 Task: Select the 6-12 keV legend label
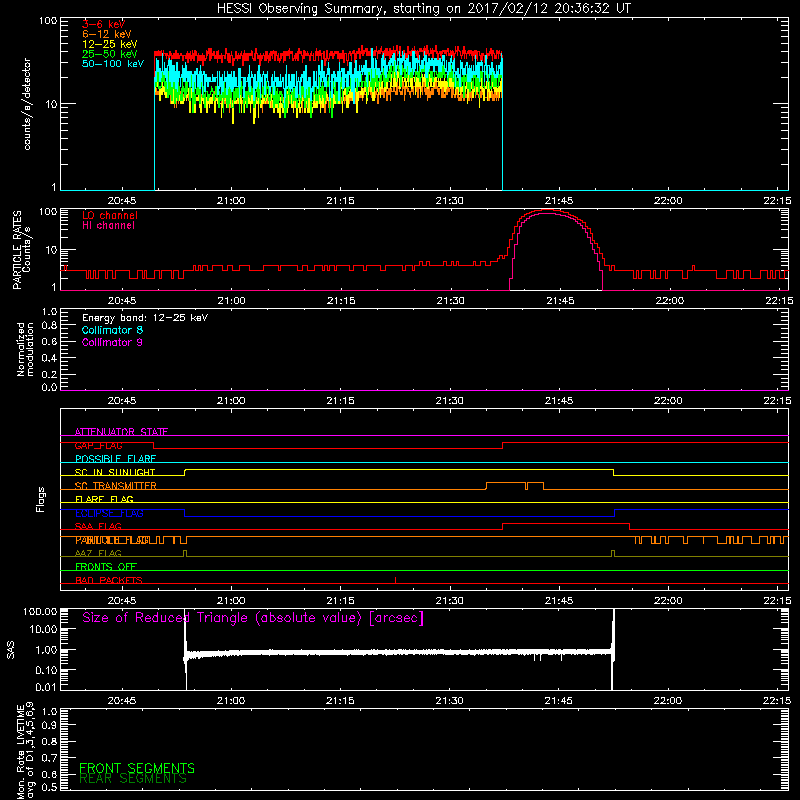(106, 34)
